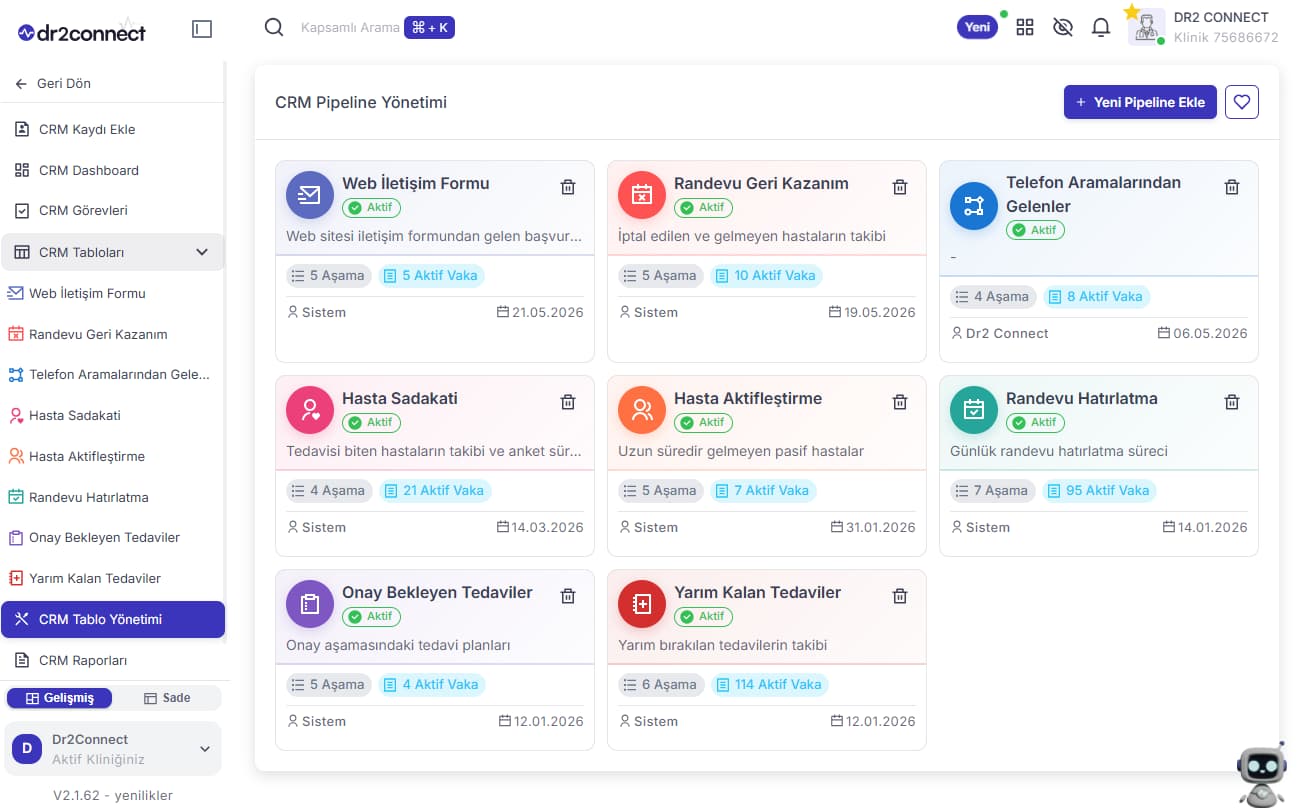Select CRM Tablo Yönetimi sidebar item
This screenshot has width=1297, height=808.
coord(113,619)
